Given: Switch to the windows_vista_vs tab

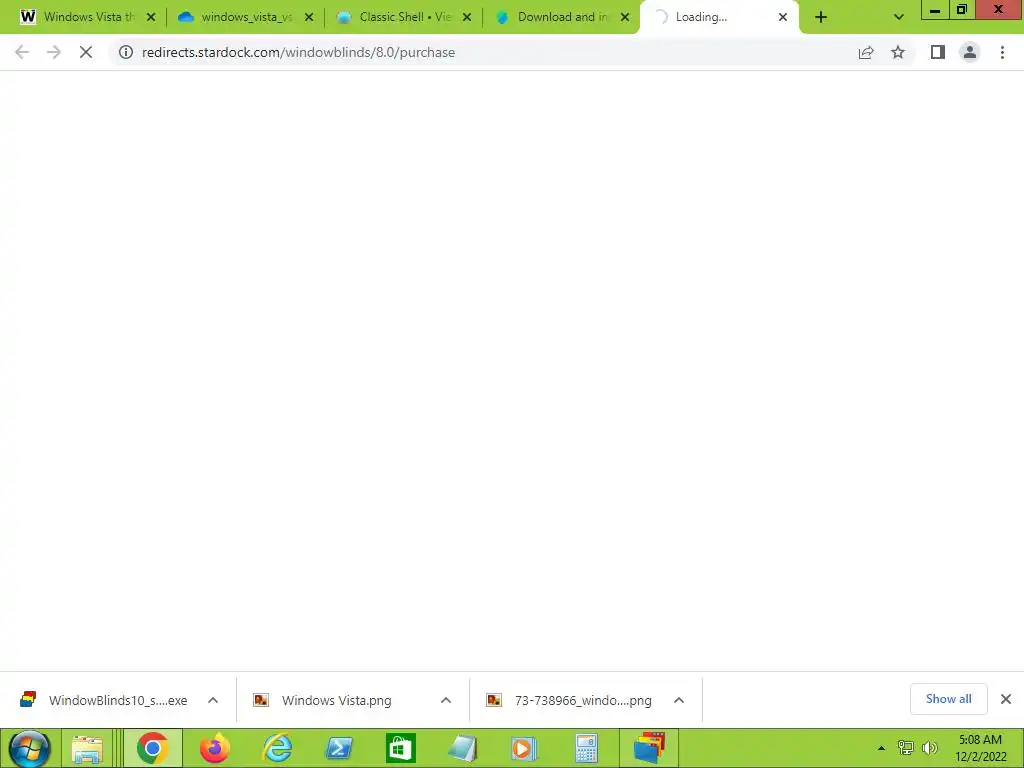Looking at the screenshot, I should pos(242,17).
